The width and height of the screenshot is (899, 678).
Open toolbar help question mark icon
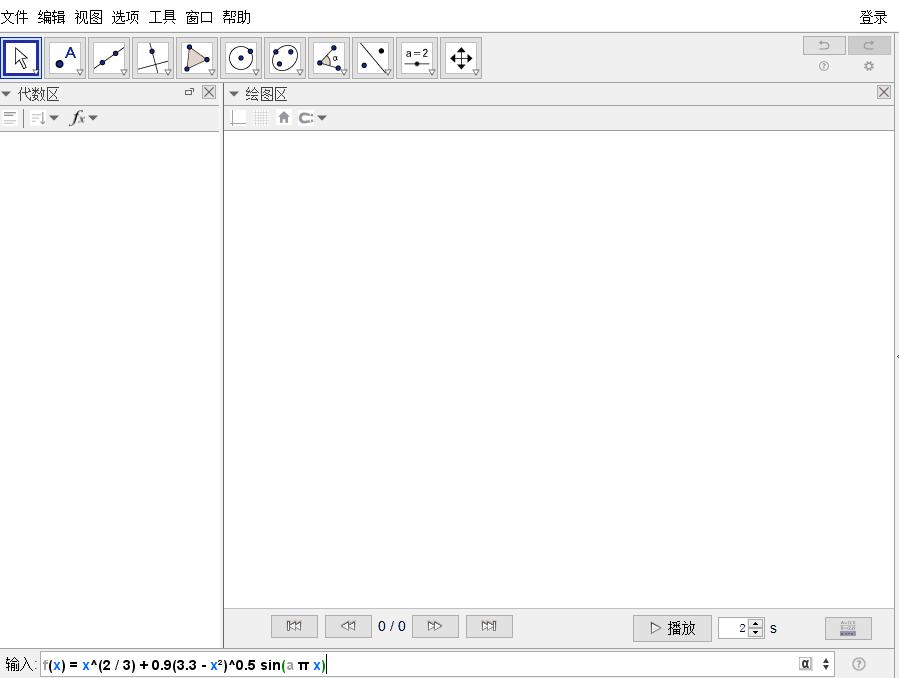coord(824,66)
